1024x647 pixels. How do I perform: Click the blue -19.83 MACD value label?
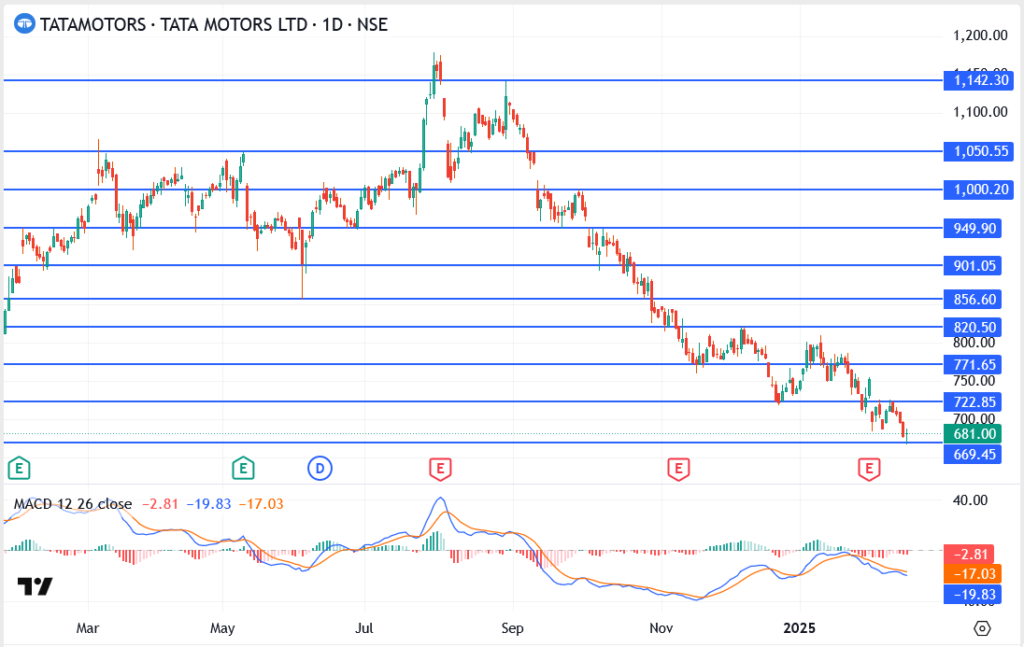(x=975, y=594)
